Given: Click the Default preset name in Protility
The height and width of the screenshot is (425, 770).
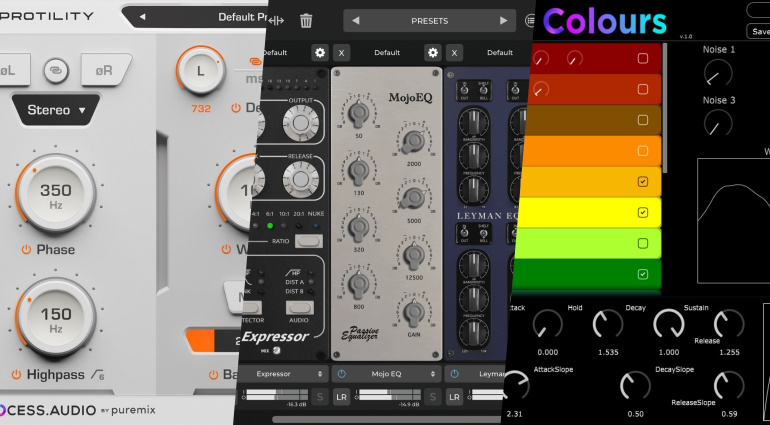Looking at the screenshot, I should coord(243,17).
